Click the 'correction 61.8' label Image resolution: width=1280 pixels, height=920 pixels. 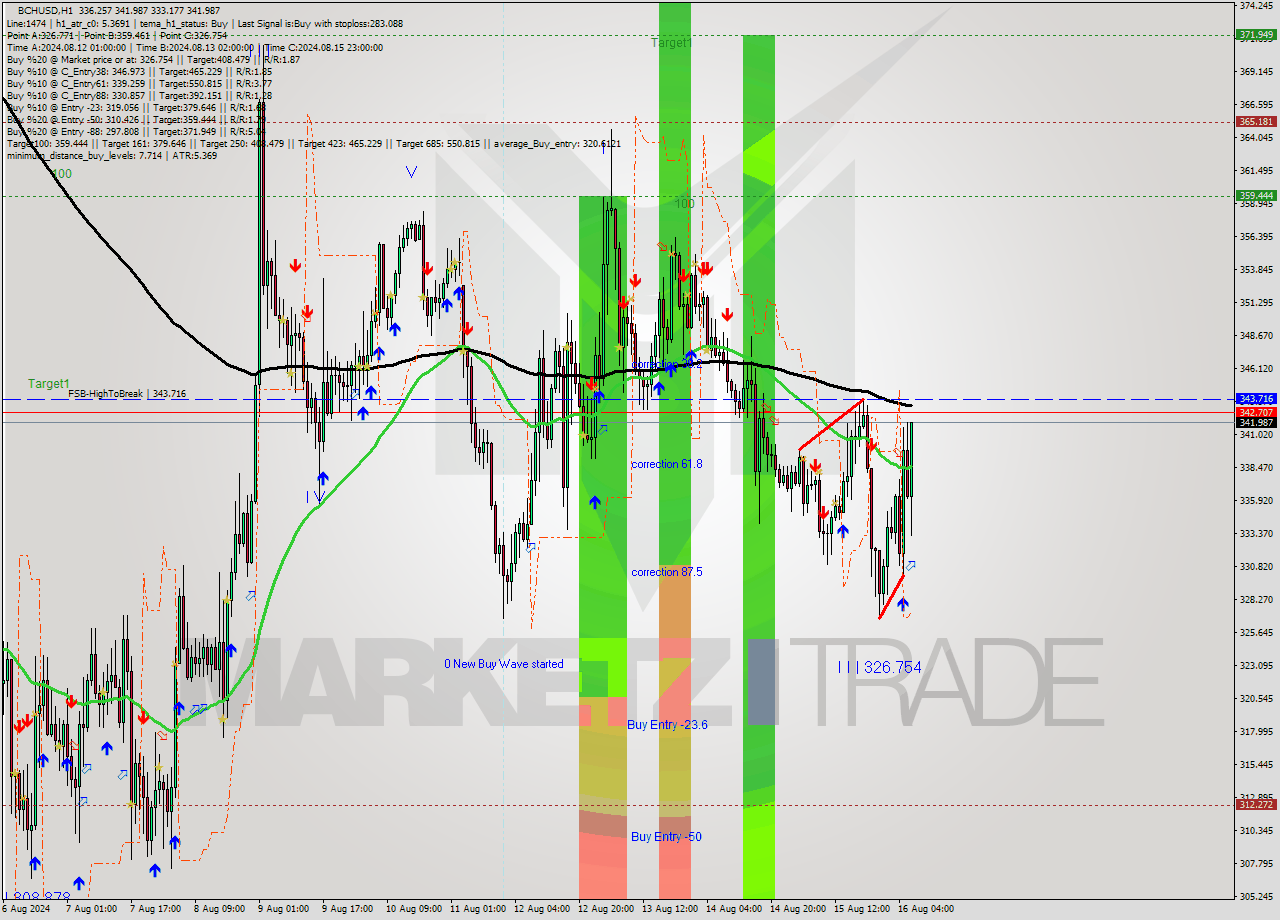(x=667, y=464)
